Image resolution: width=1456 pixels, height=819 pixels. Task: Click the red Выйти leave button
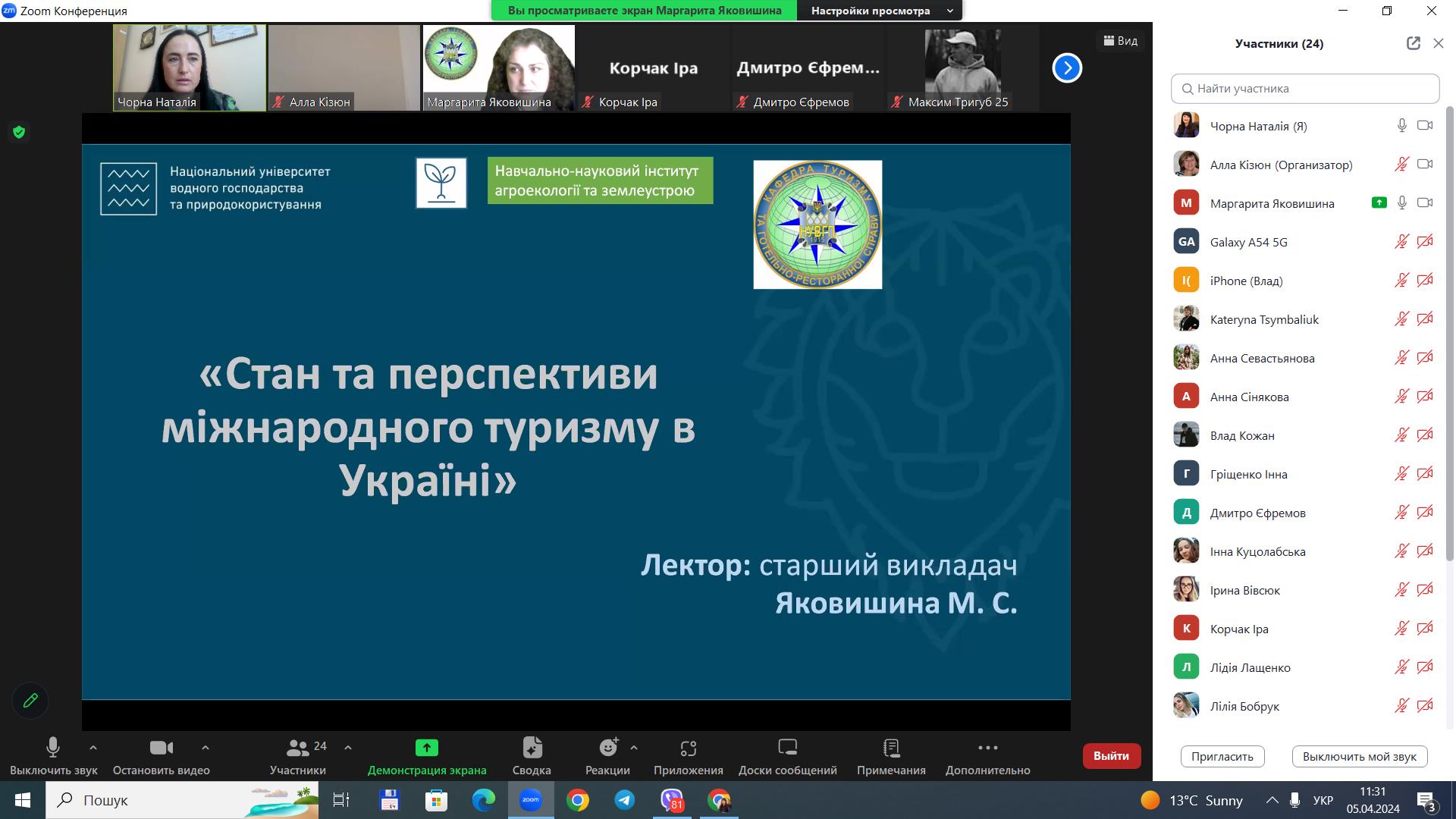[x=1111, y=755]
